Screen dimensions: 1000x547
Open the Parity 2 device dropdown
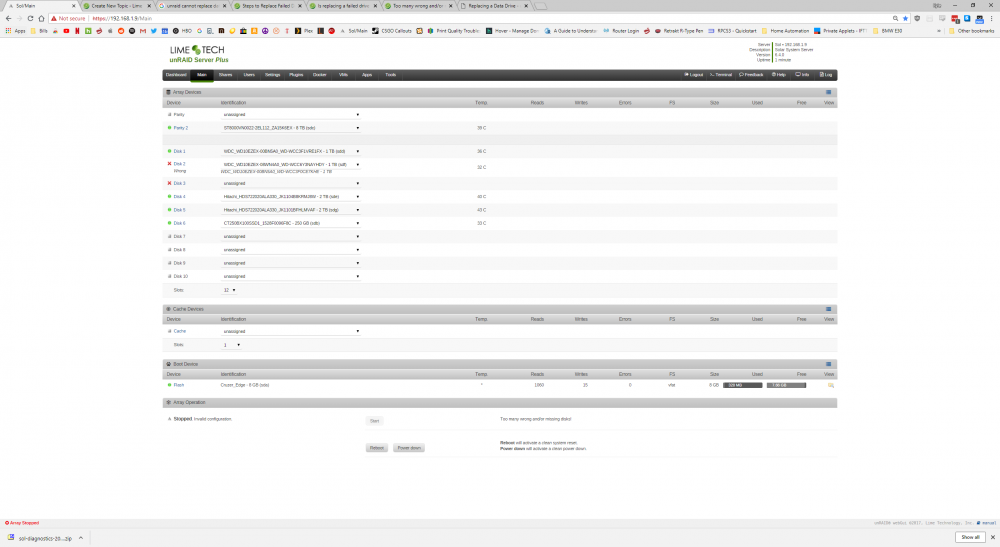coord(291,128)
